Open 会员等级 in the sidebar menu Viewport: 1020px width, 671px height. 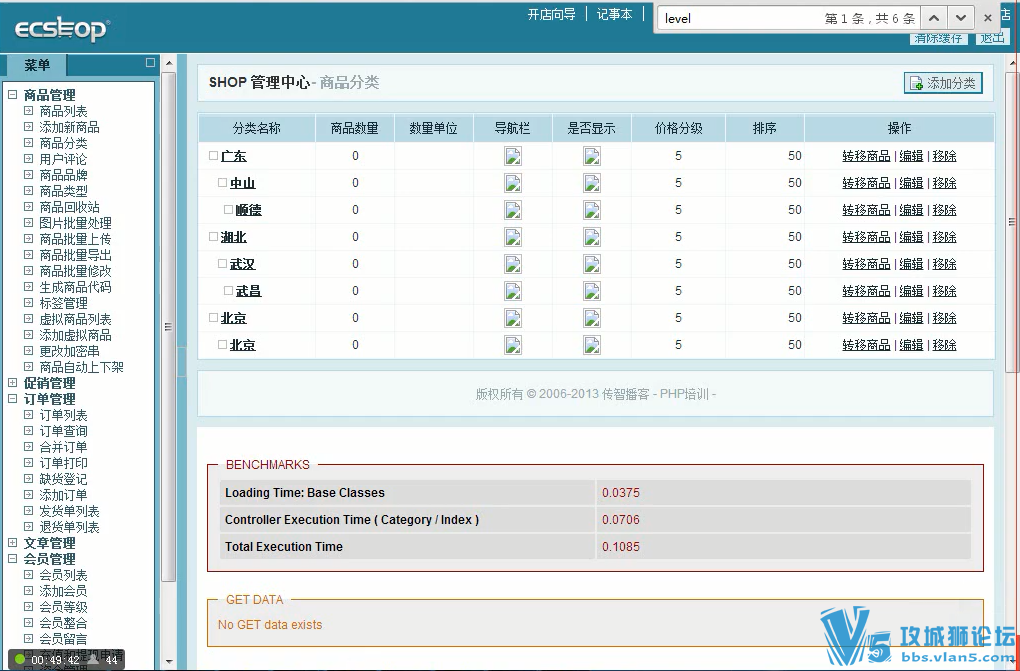(63, 607)
